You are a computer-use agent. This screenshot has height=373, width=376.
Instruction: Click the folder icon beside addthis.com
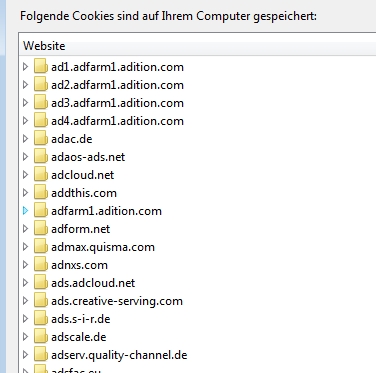point(41,192)
